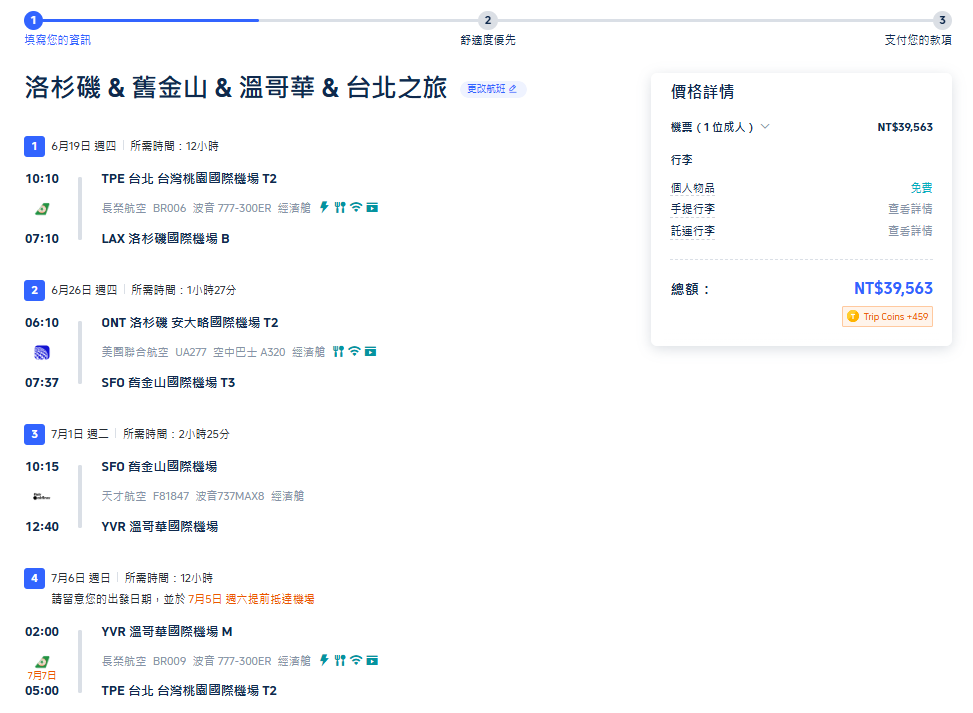The height and width of the screenshot is (713, 973).
Task: Click the power outlet icon on BR006
Action: coord(324,207)
